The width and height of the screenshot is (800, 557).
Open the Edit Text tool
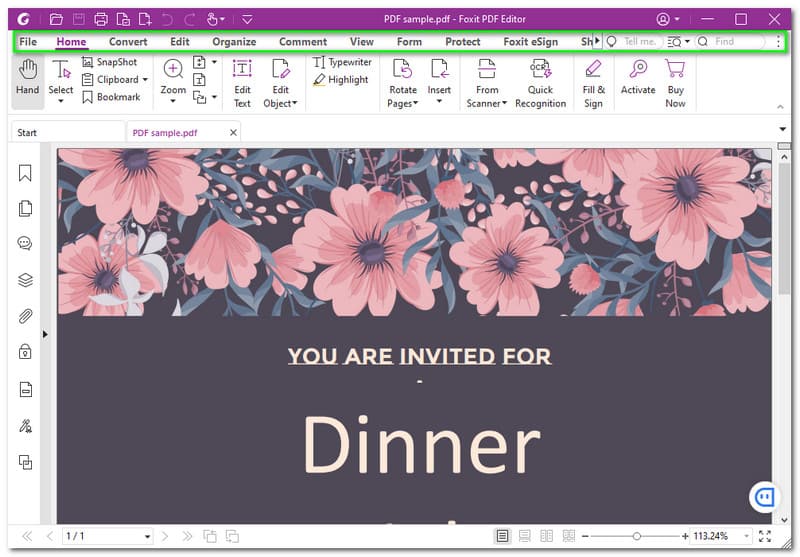(242, 81)
